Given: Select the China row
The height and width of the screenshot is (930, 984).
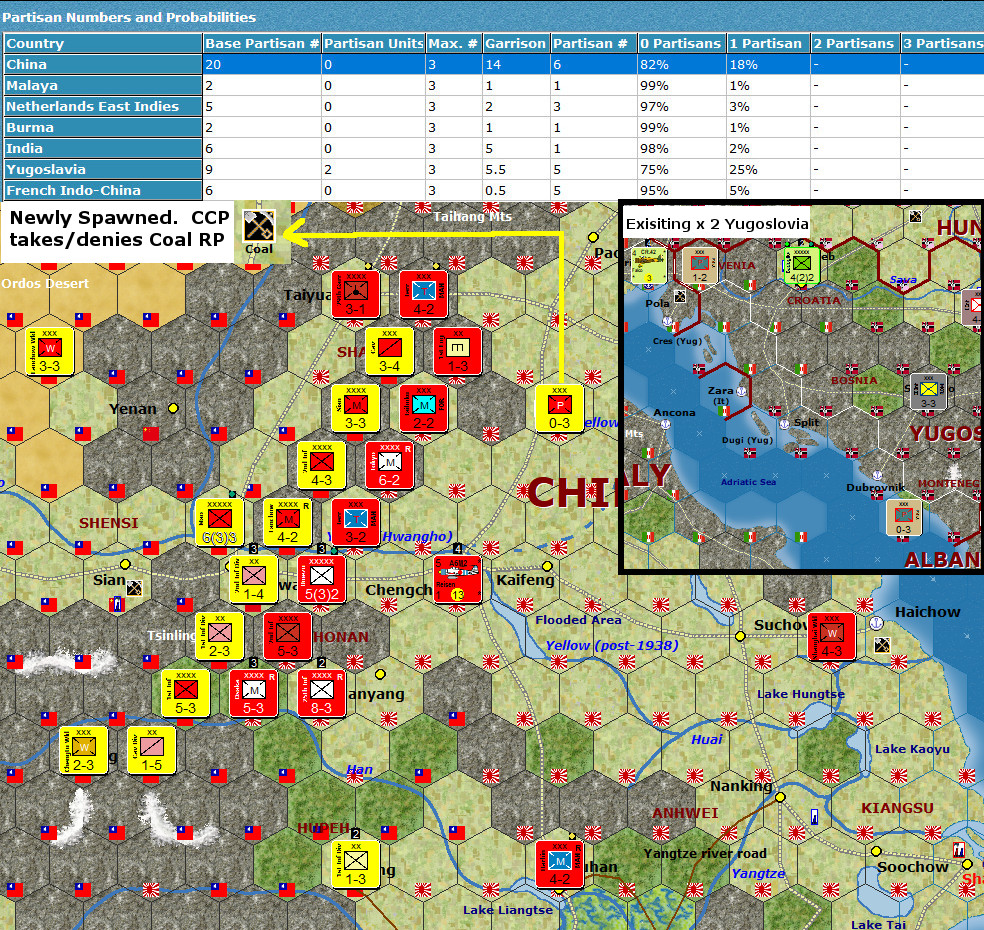Looking at the screenshot, I should 492,64.
